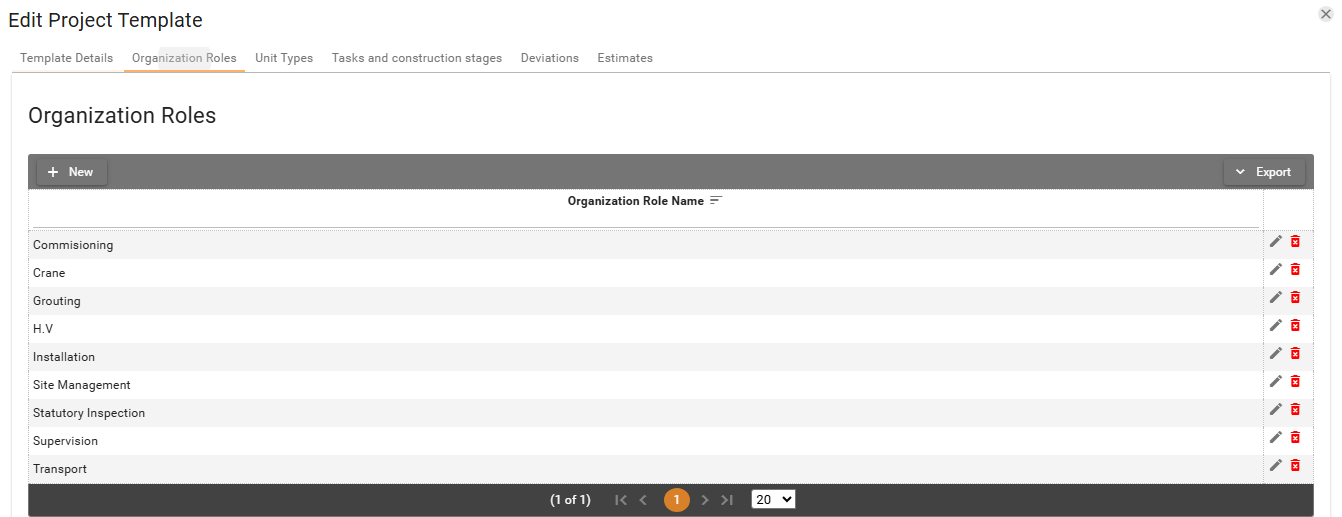Edit the Site Management role
Viewport: 1342px width, 517px height.
(1275, 381)
